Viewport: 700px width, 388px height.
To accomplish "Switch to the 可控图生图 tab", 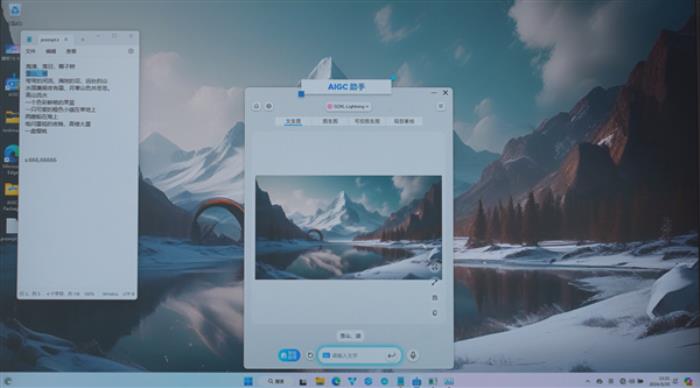I will coord(367,121).
